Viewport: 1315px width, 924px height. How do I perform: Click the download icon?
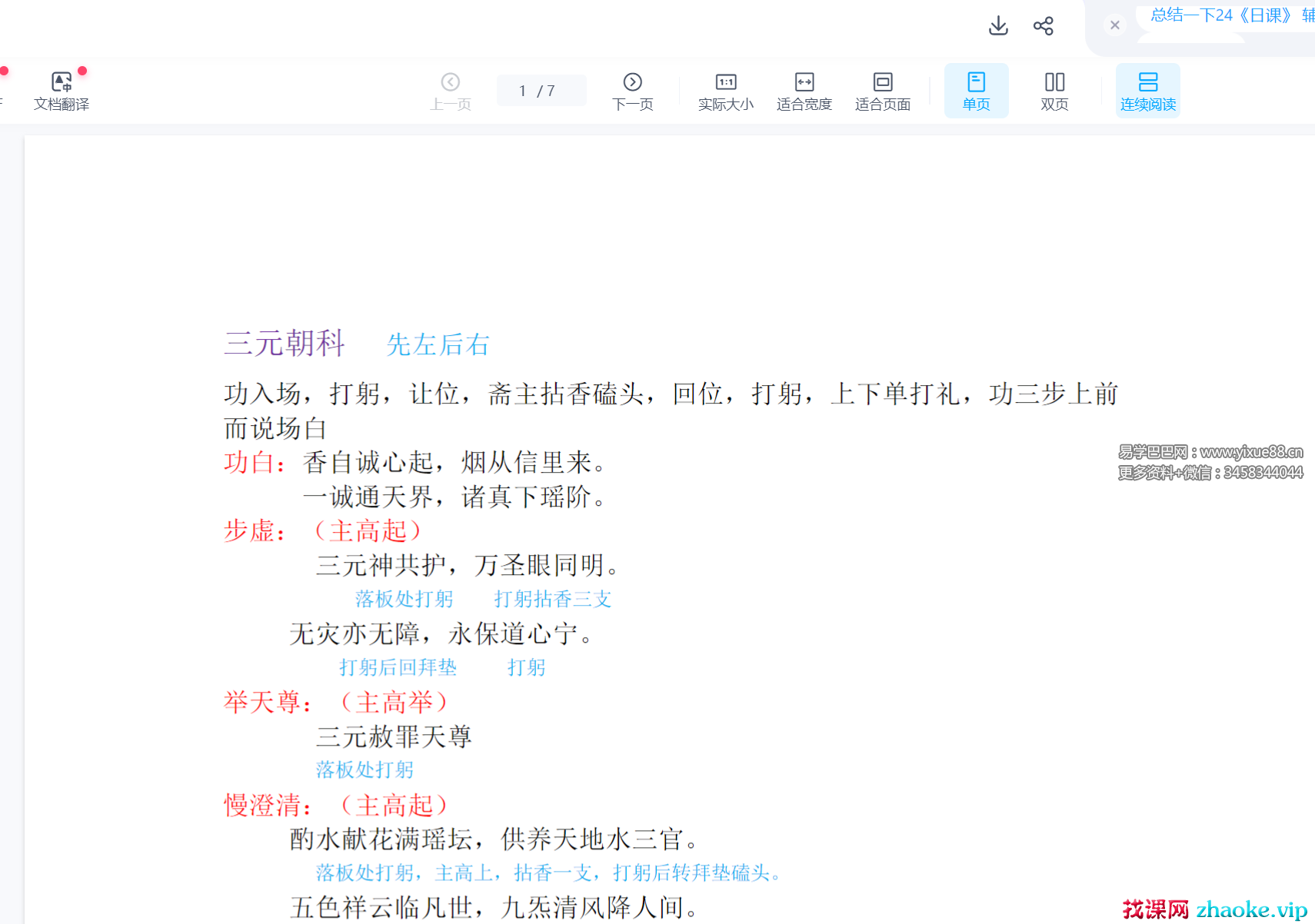coord(997,25)
